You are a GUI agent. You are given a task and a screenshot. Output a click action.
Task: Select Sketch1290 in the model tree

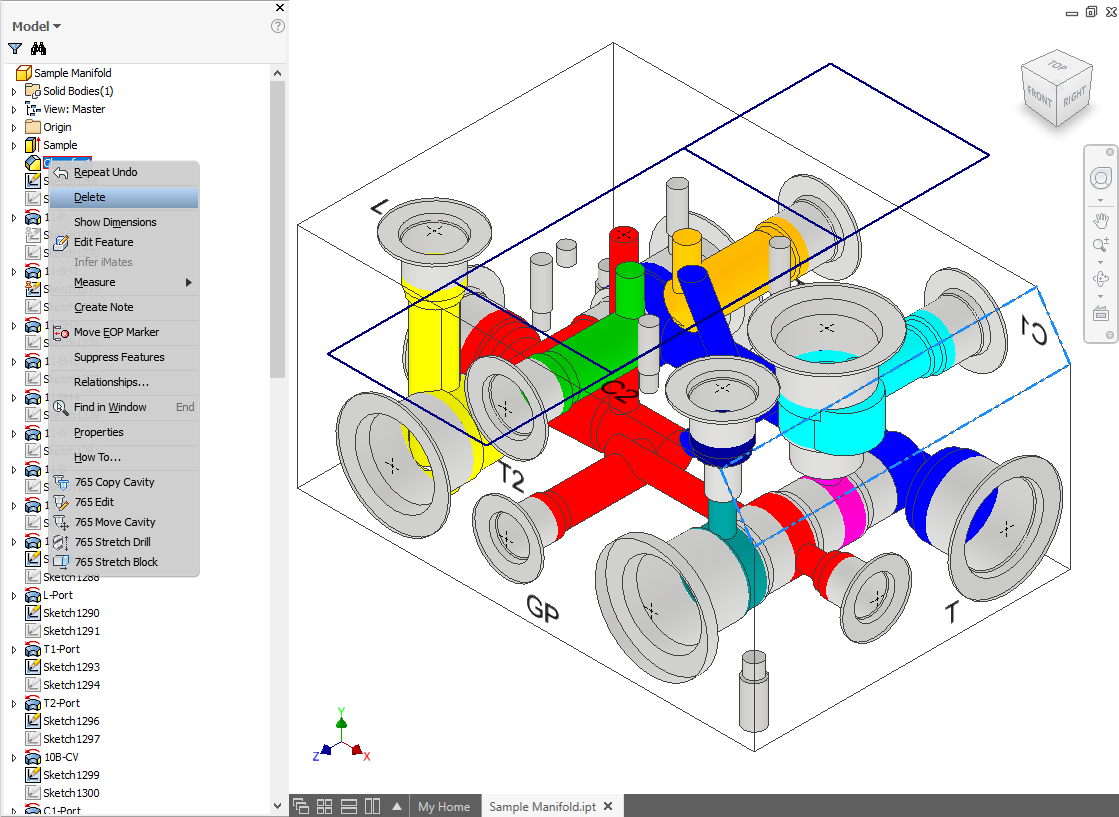pyautogui.click(x=71, y=613)
